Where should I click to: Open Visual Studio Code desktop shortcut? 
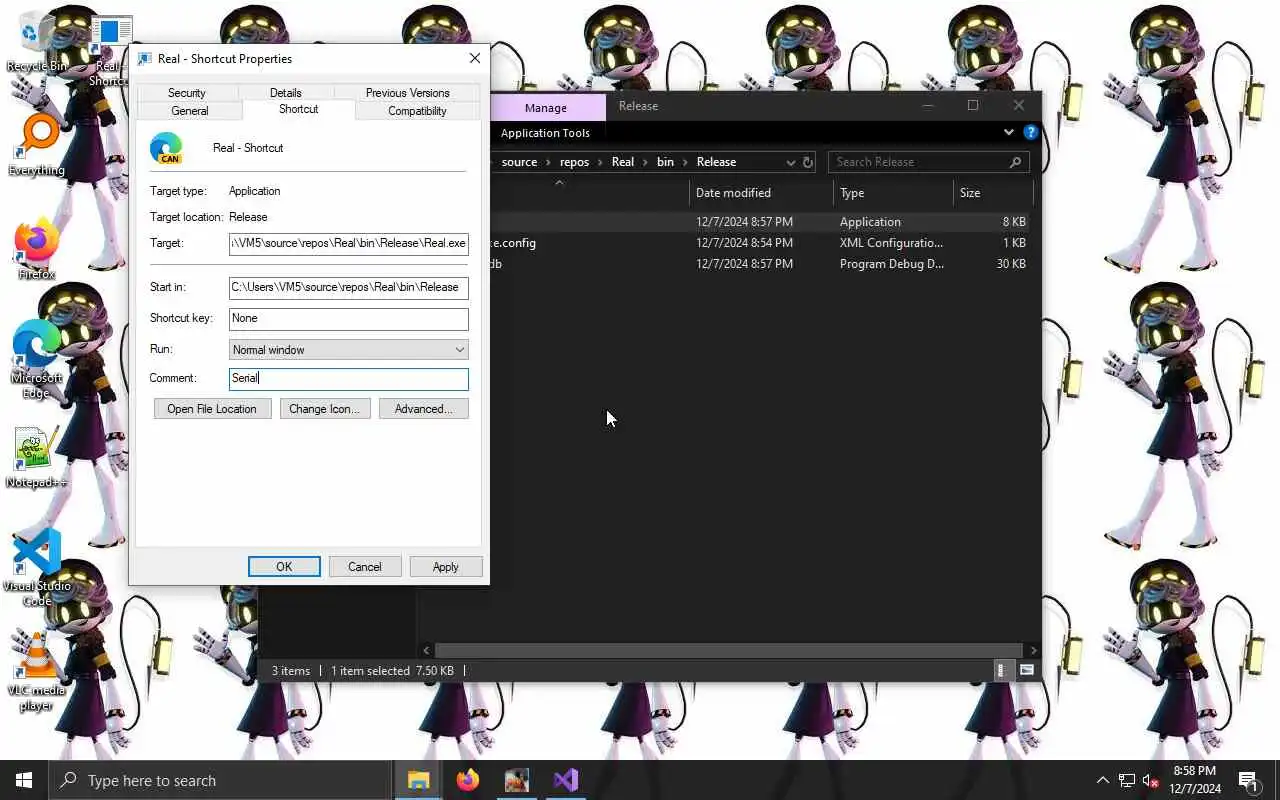point(36,568)
